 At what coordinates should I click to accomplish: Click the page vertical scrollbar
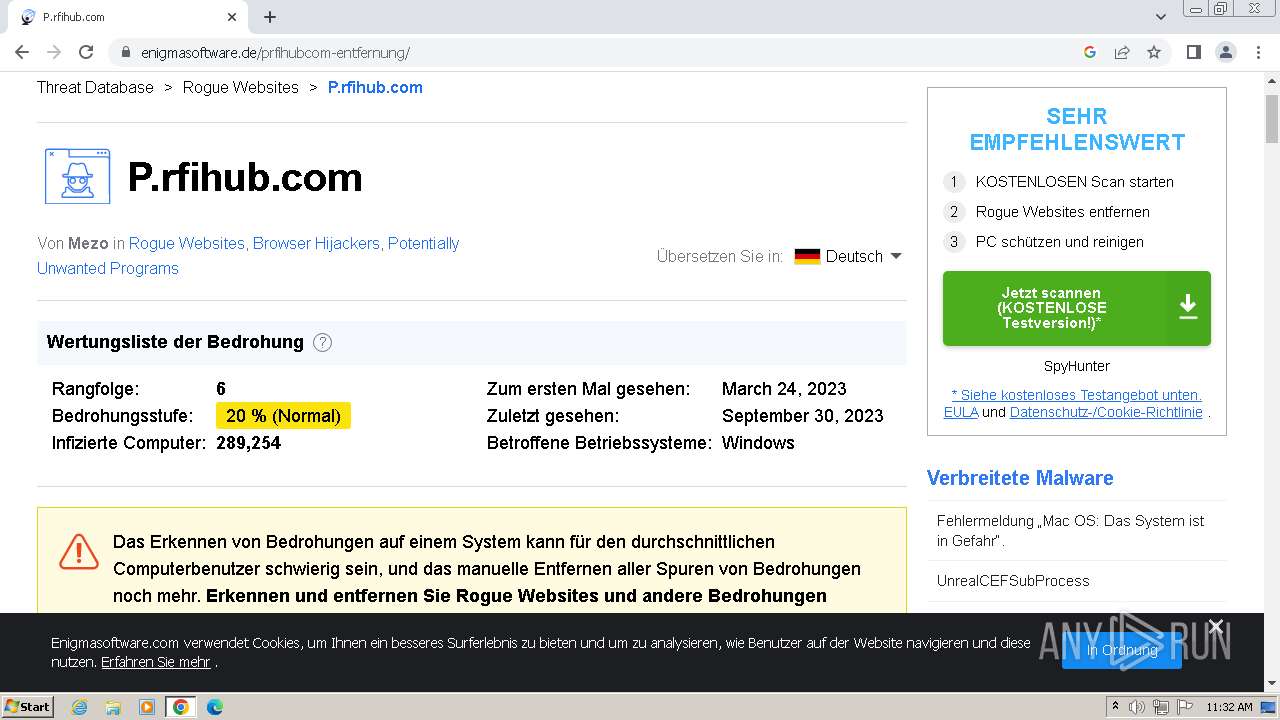[x=1272, y=120]
